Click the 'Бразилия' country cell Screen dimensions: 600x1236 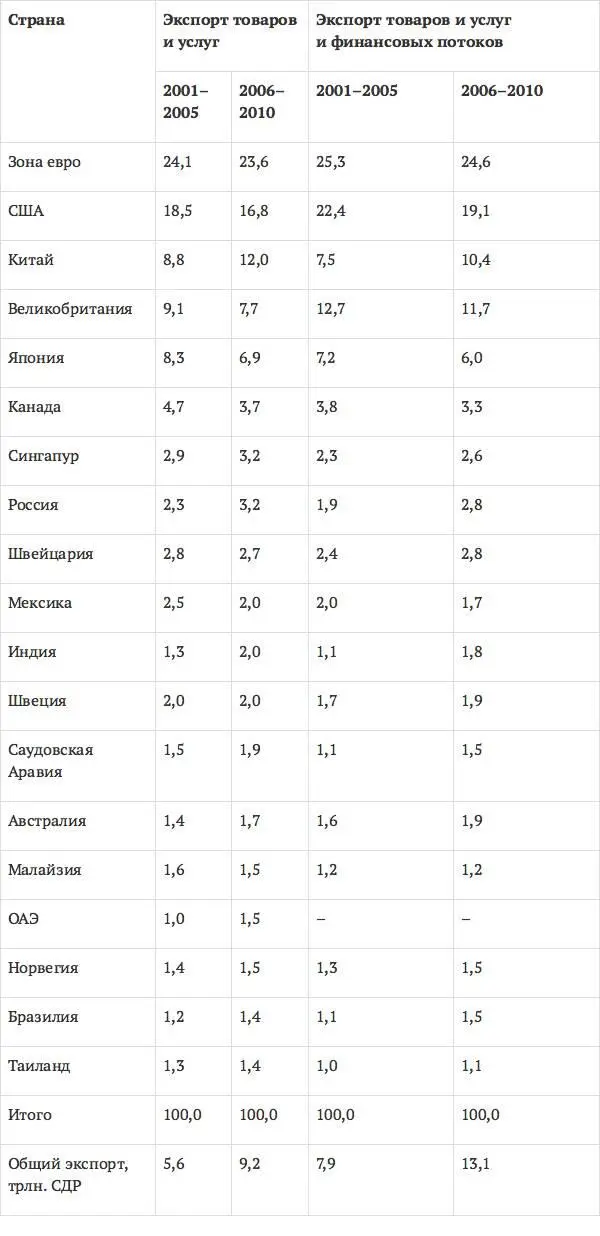coord(42,1017)
